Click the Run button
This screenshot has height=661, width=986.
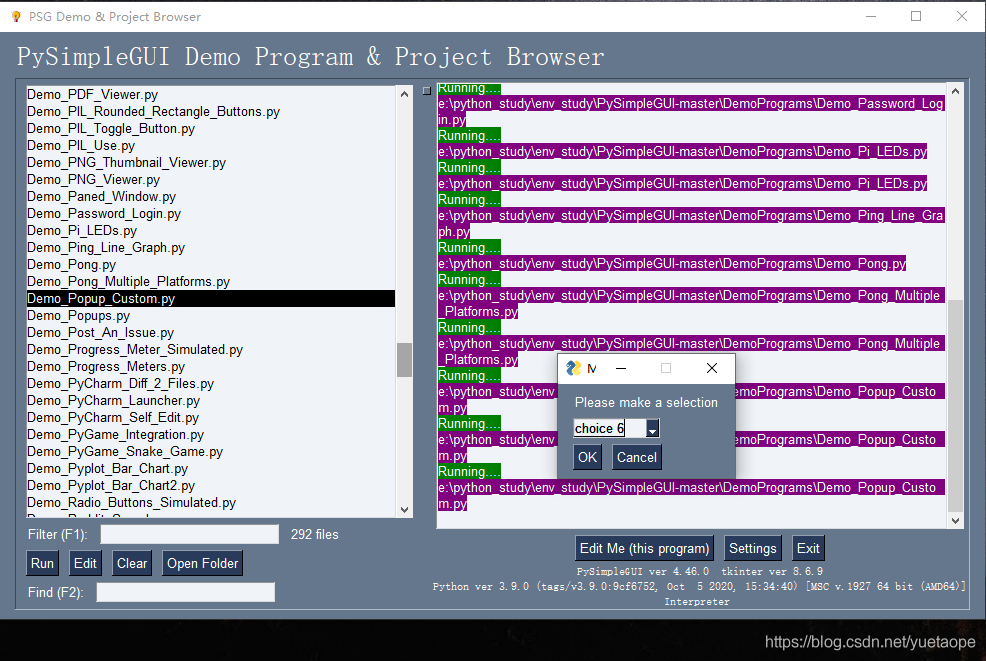42,563
